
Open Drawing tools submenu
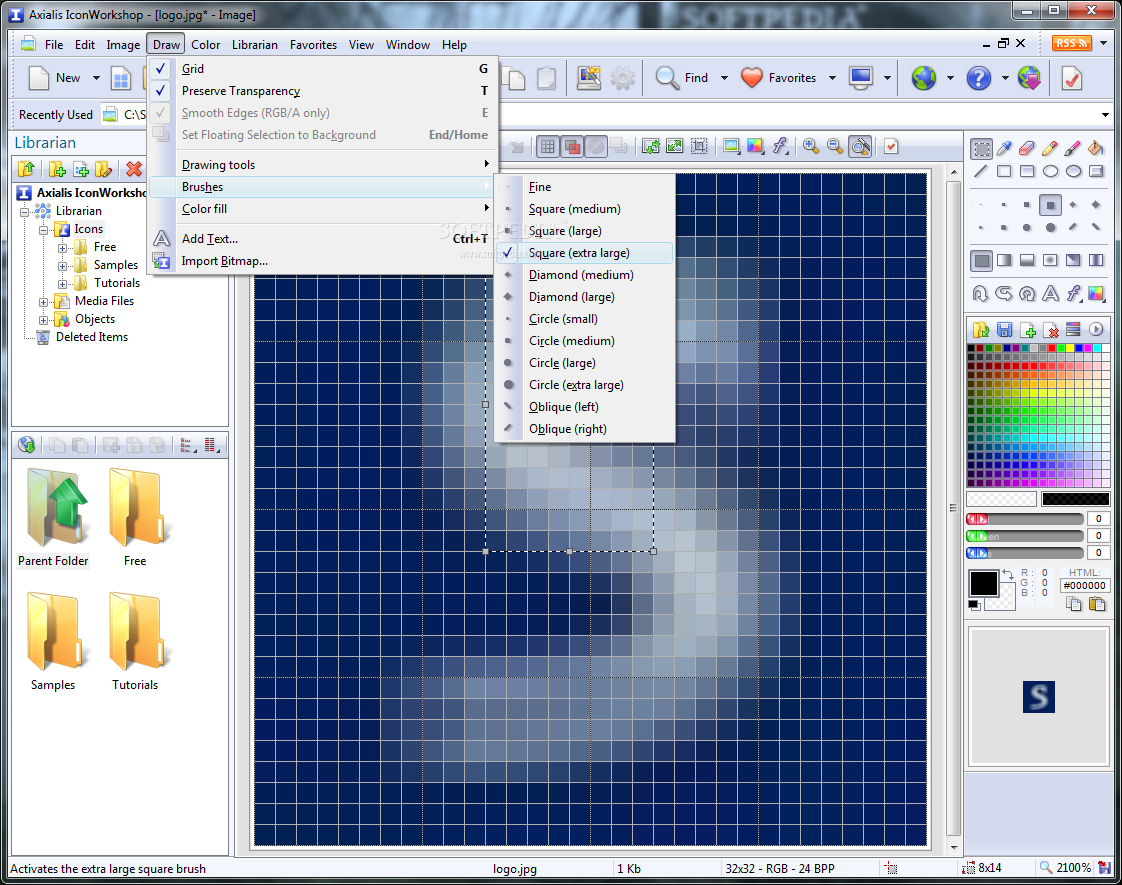click(x=321, y=165)
